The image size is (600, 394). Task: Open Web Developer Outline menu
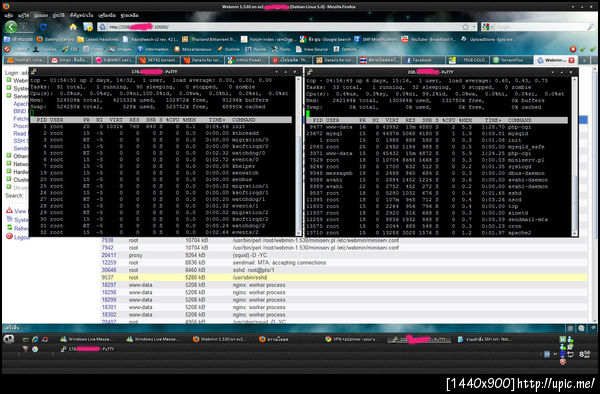[x=228, y=49]
